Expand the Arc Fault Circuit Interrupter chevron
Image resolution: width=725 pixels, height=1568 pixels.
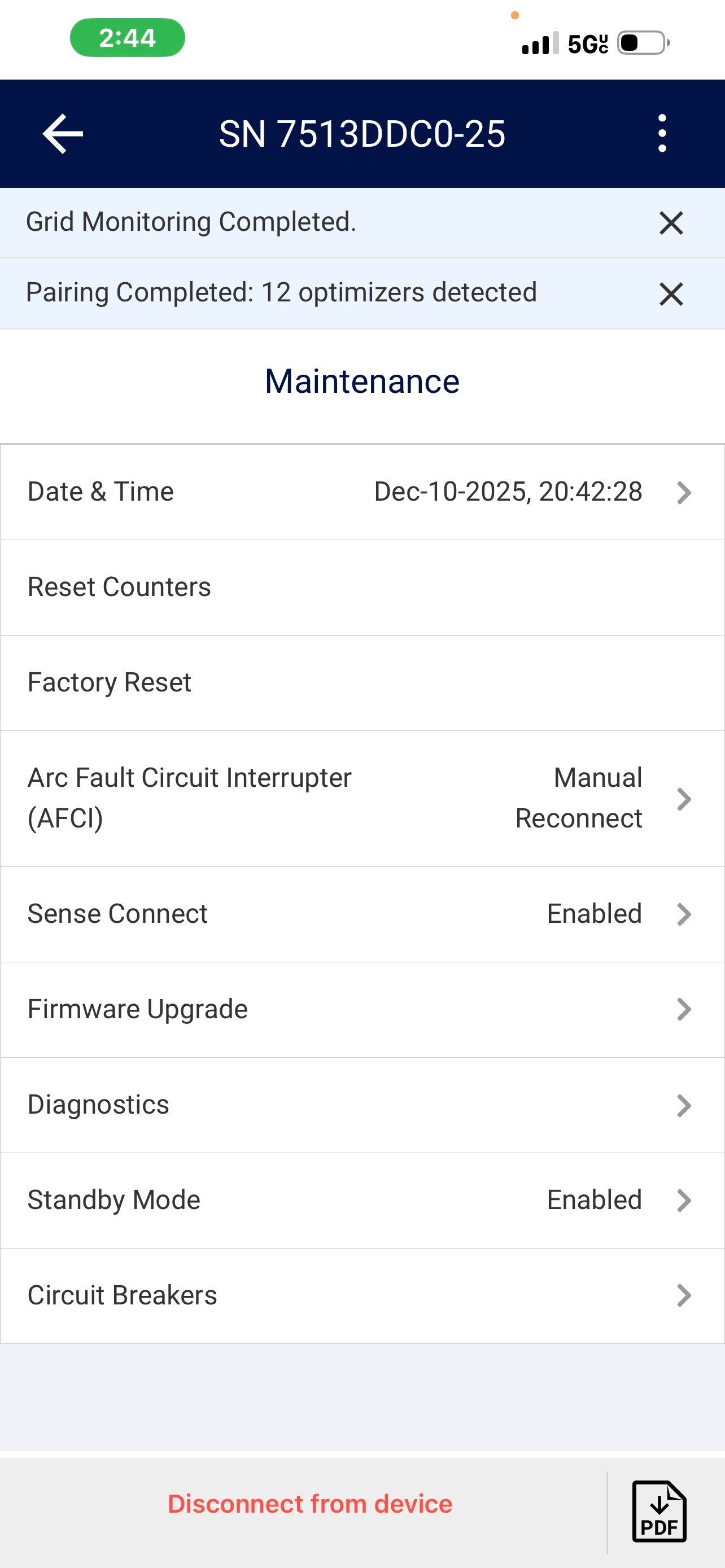click(684, 799)
